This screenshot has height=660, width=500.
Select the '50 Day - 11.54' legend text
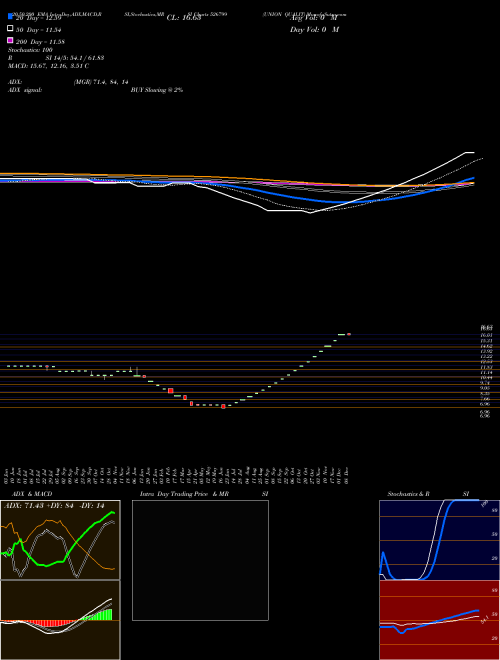pos(39,30)
